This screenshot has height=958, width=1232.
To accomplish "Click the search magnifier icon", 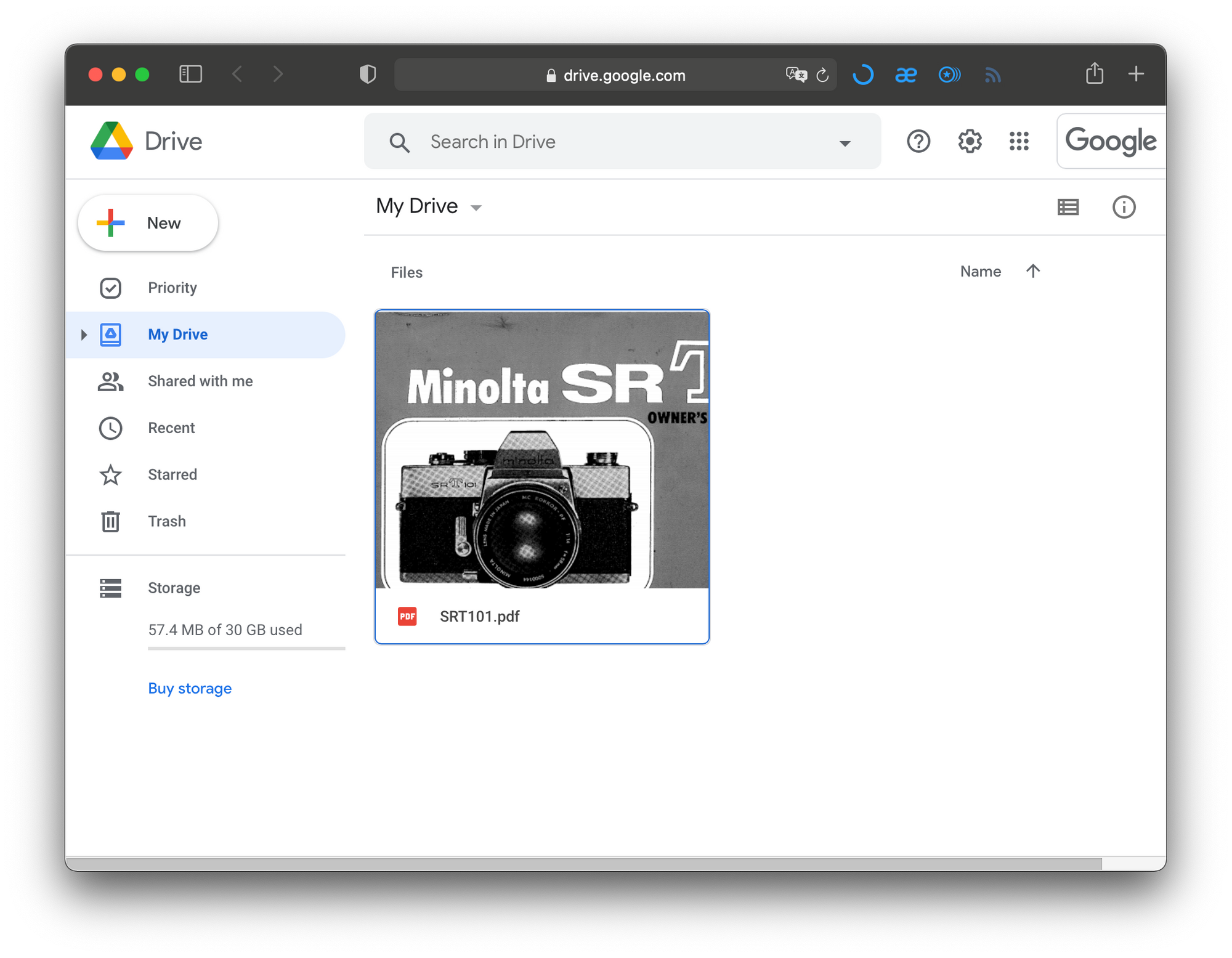I will click(x=399, y=142).
